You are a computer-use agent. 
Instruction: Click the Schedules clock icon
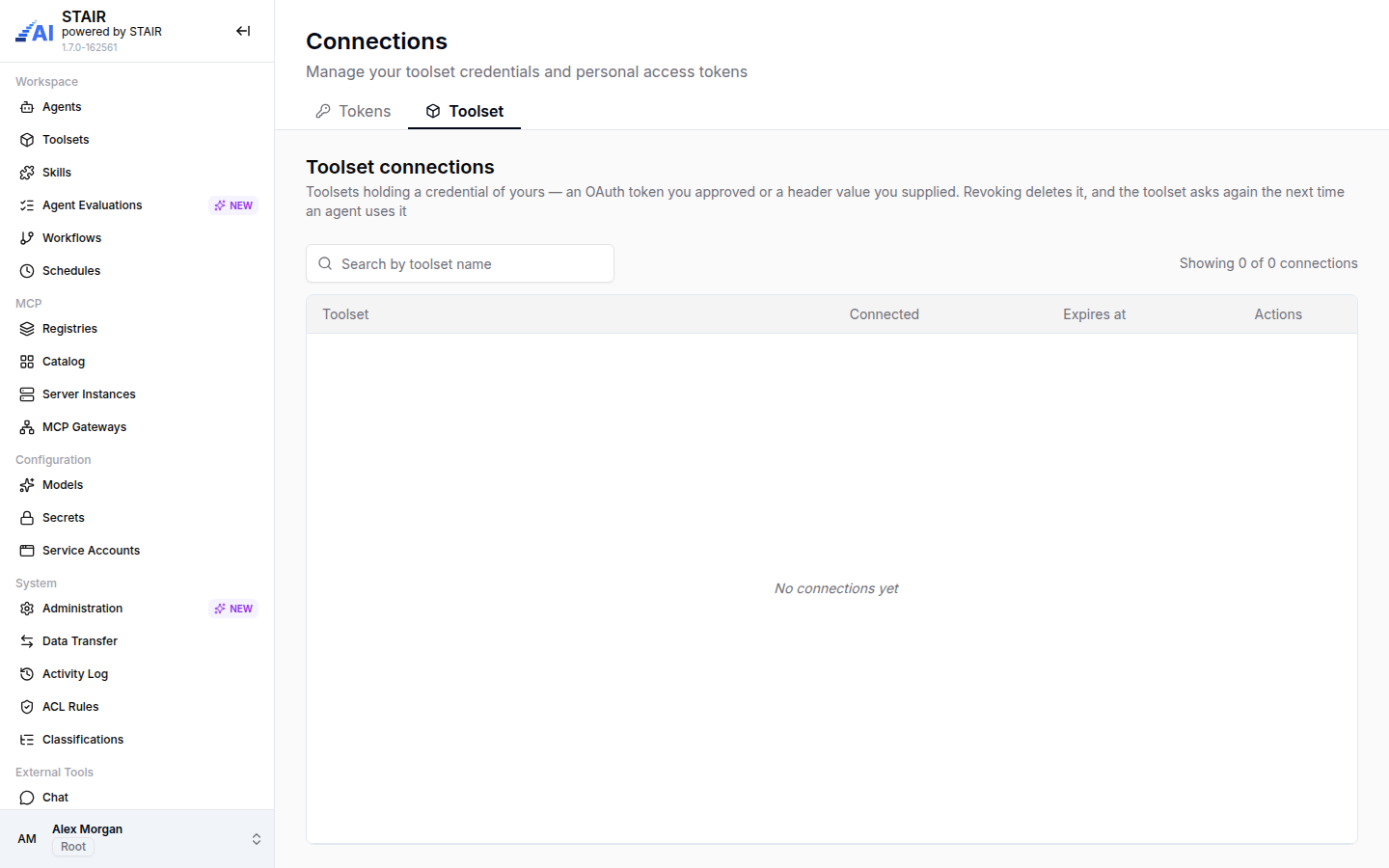coord(27,271)
